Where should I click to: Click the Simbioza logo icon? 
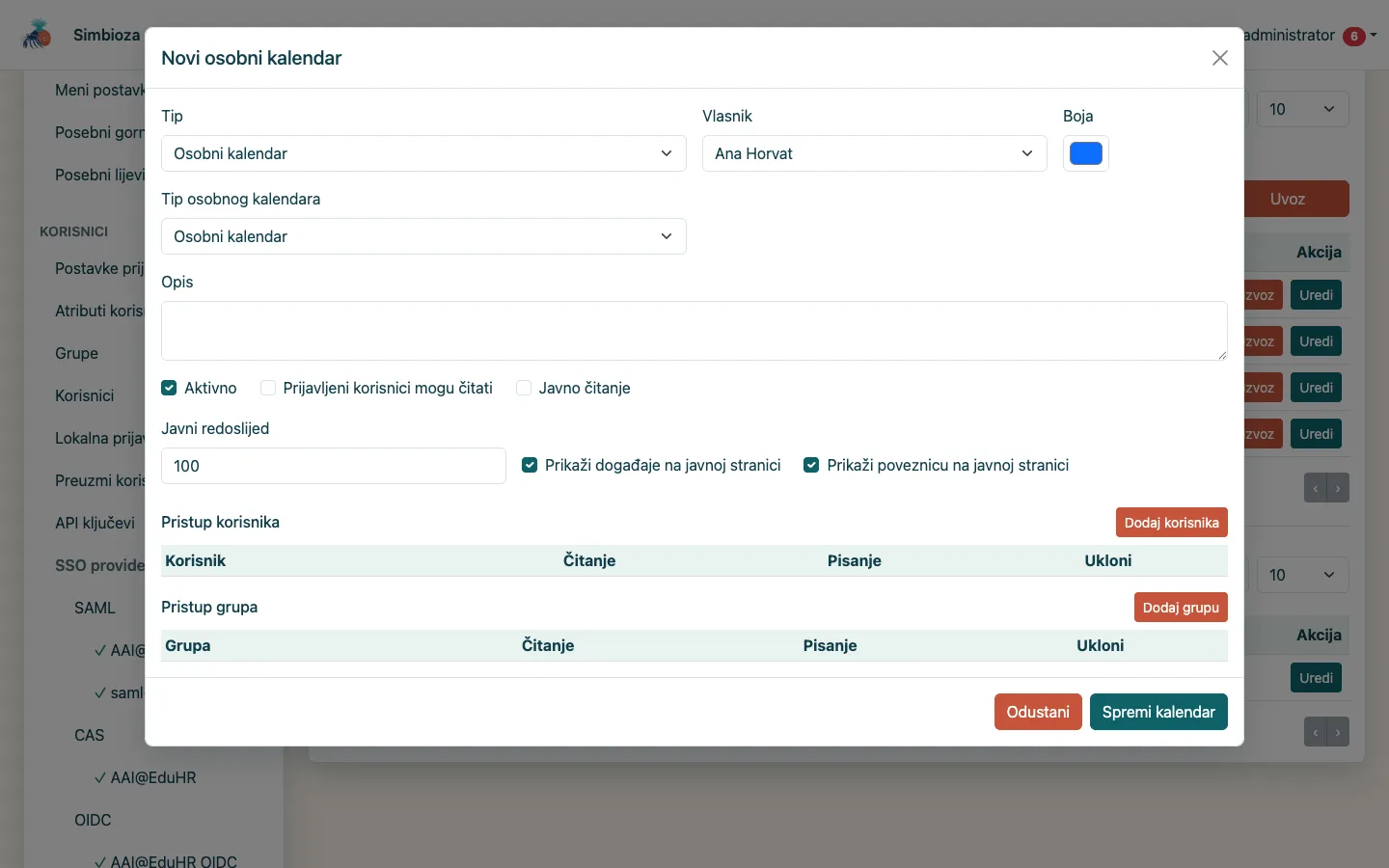click(x=37, y=35)
